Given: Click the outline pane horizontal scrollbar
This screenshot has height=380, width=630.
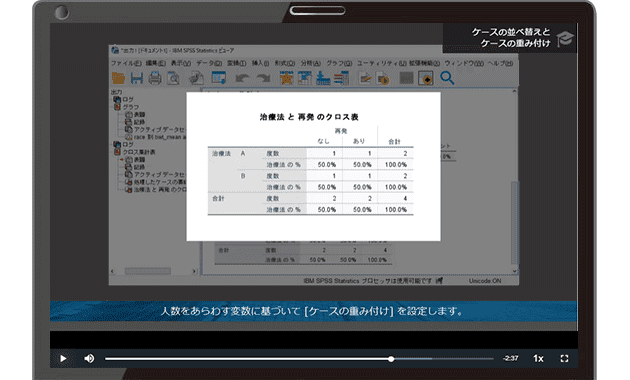Looking at the screenshot, I should point(155,271).
